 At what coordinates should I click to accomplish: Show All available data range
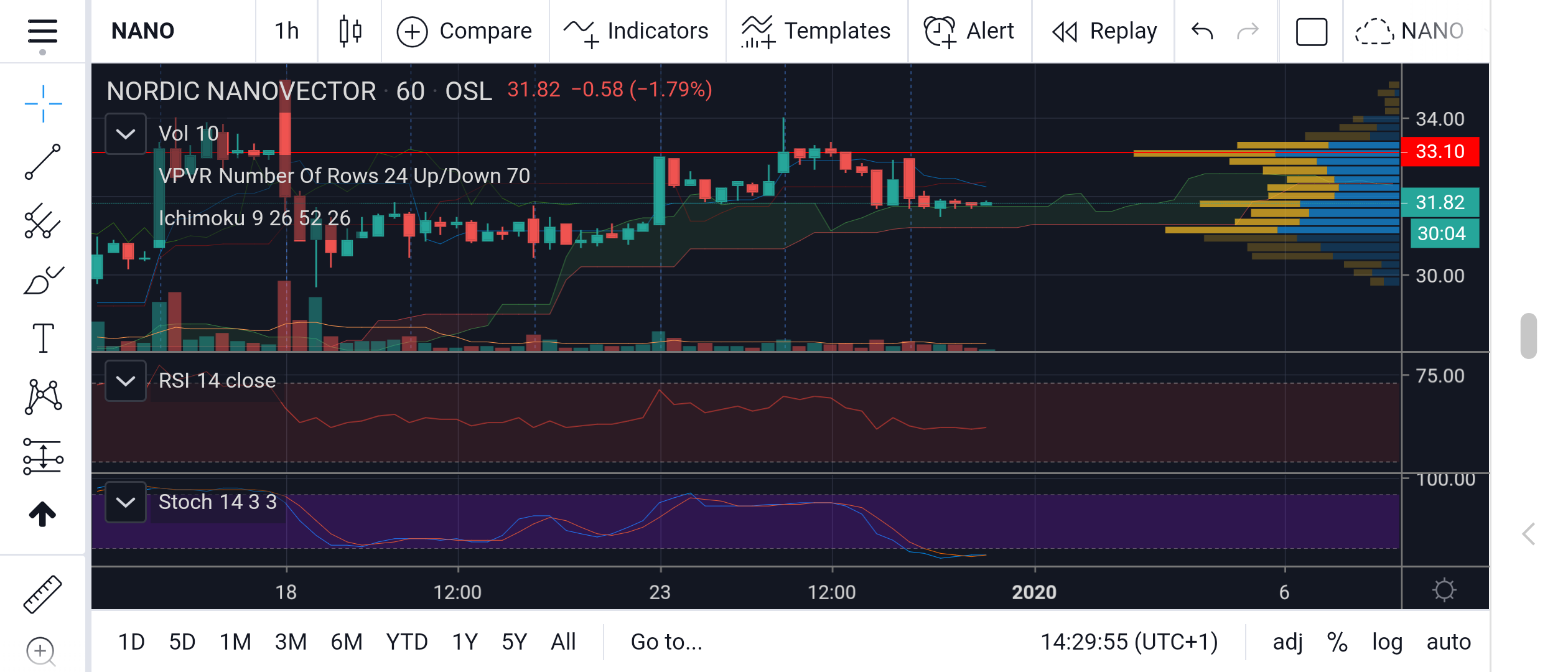point(563,642)
